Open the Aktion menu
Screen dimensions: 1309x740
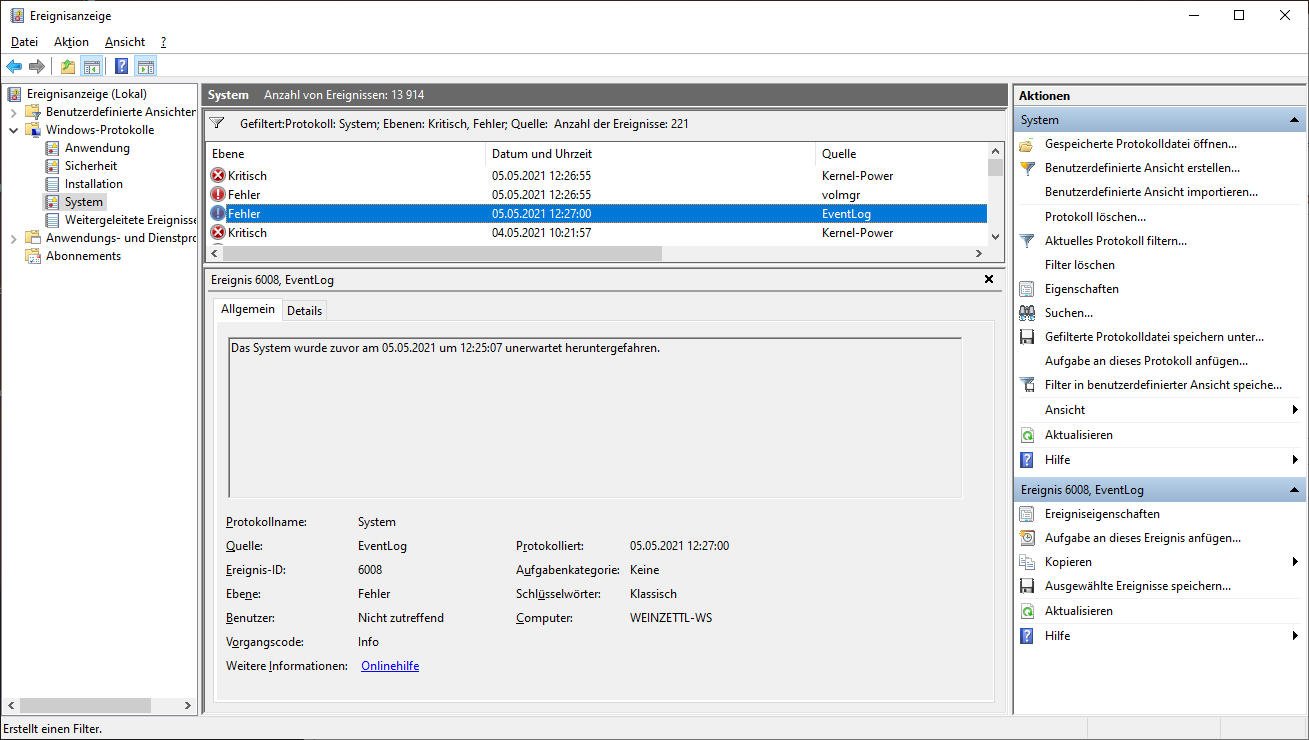point(71,42)
